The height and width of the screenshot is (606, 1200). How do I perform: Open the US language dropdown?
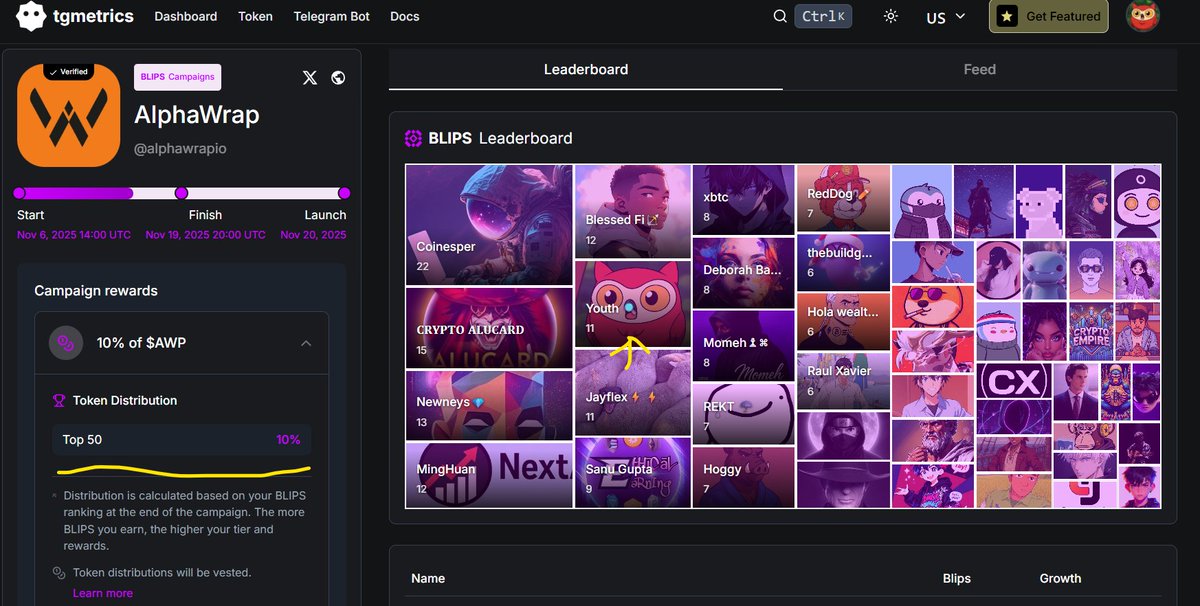945,17
